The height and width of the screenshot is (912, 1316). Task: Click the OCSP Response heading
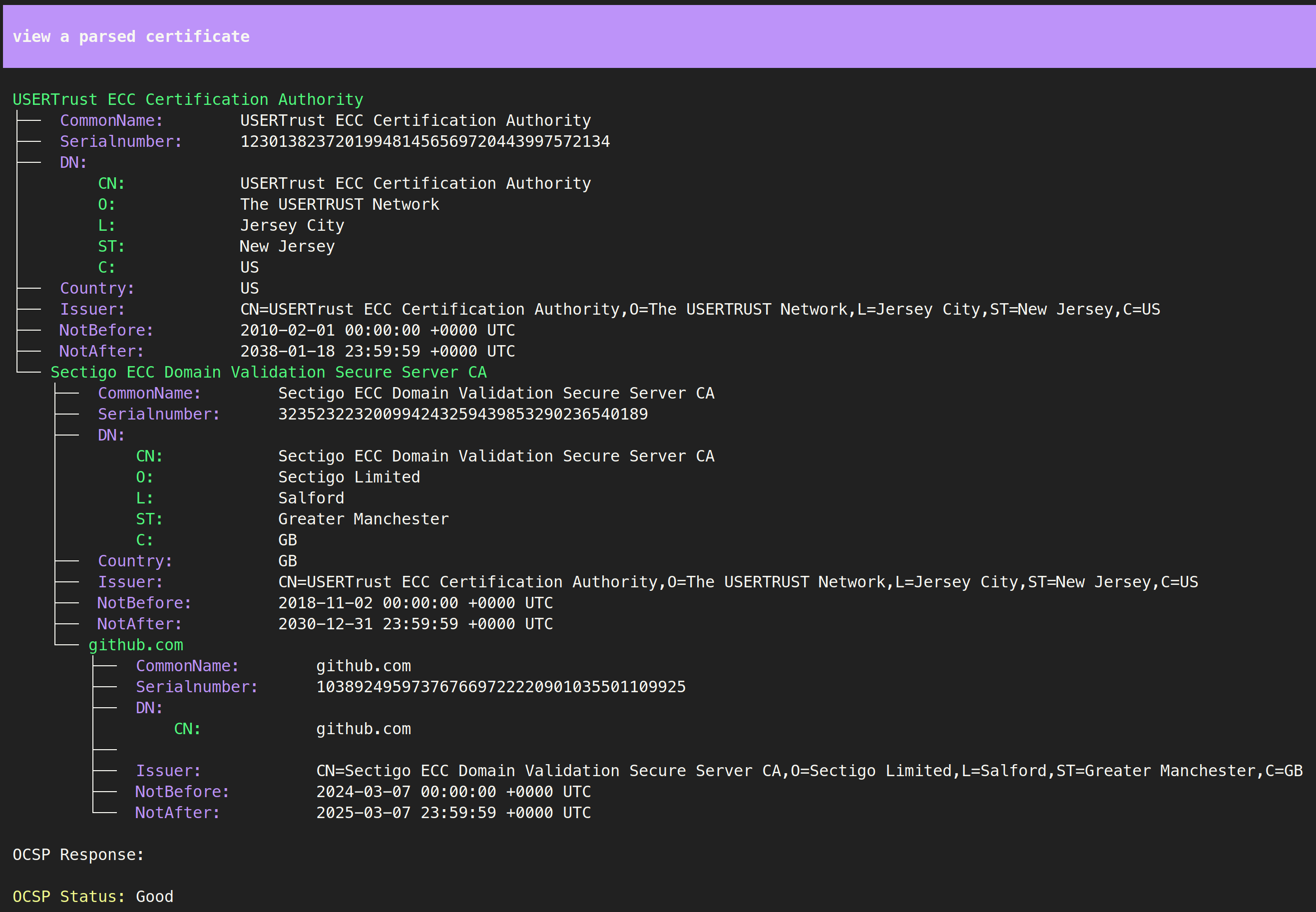[78, 854]
